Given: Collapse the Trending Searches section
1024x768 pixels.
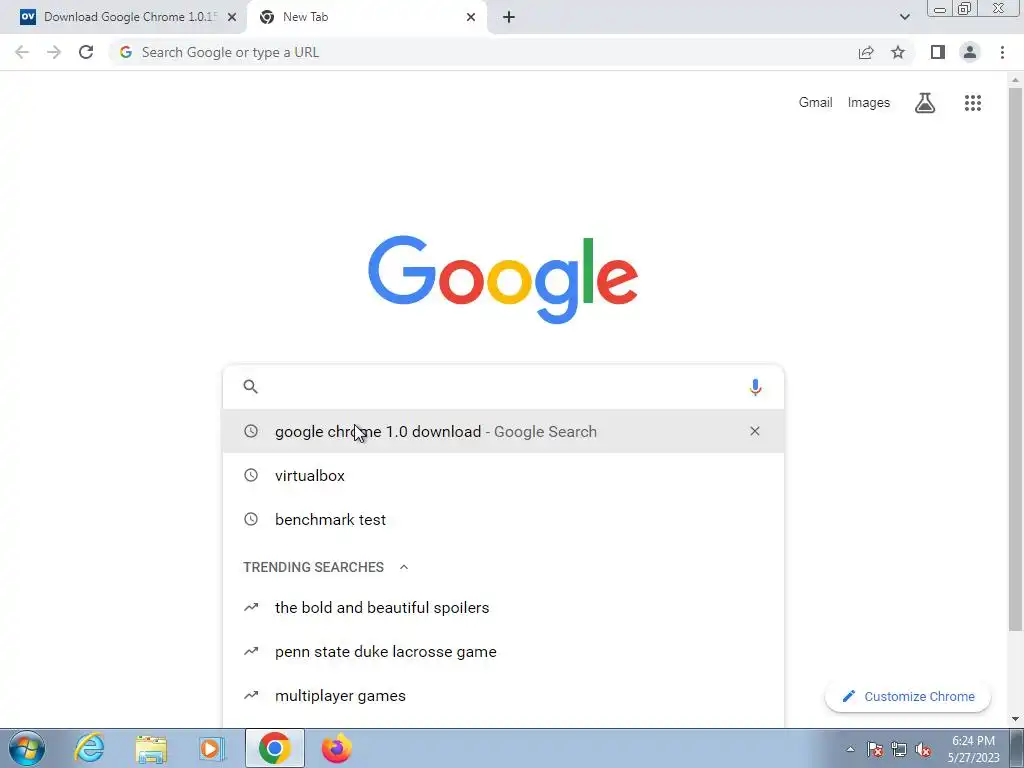Looking at the screenshot, I should (x=404, y=567).
